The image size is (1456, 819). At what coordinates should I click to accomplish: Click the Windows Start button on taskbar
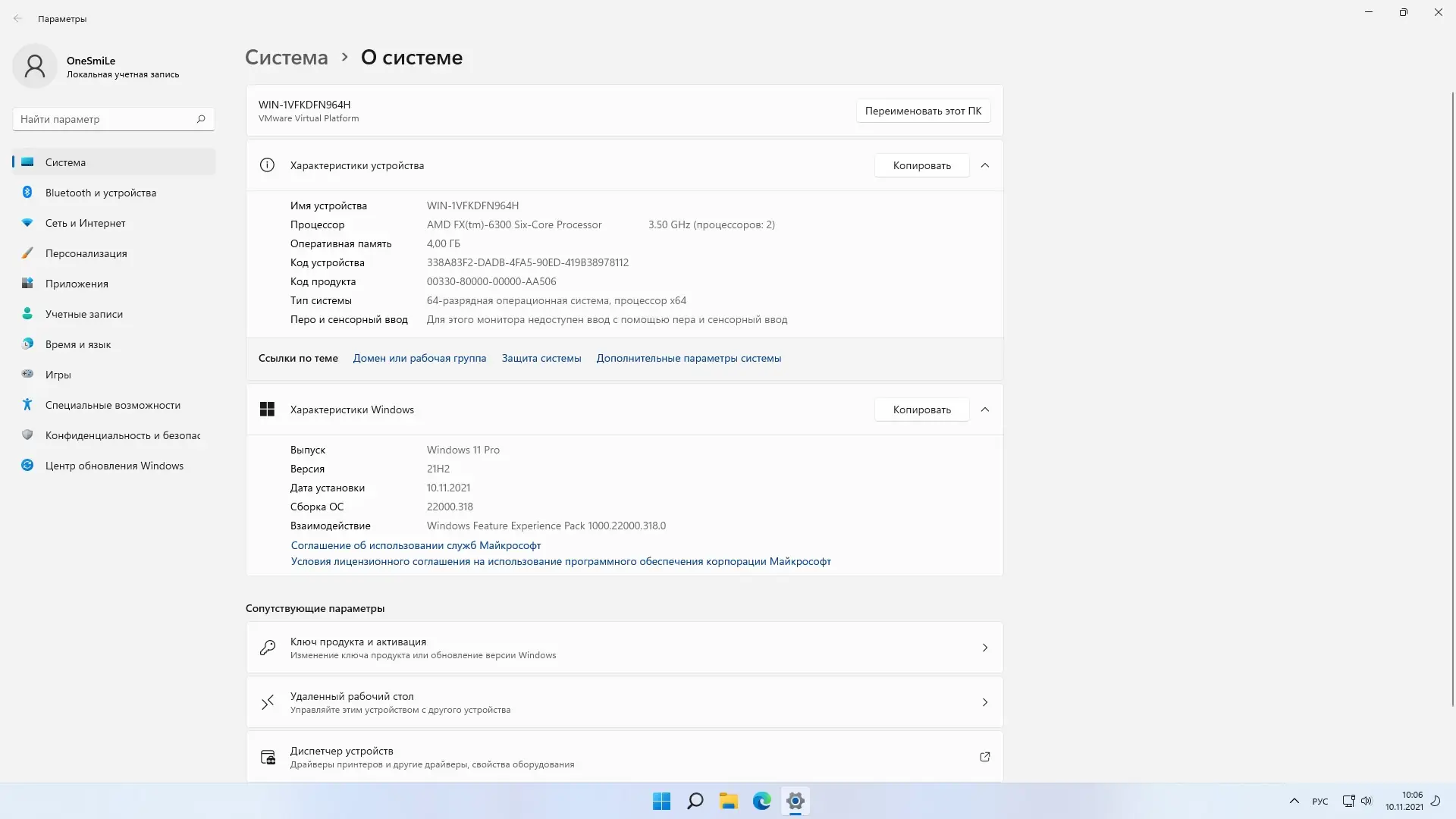pos(661,801)
